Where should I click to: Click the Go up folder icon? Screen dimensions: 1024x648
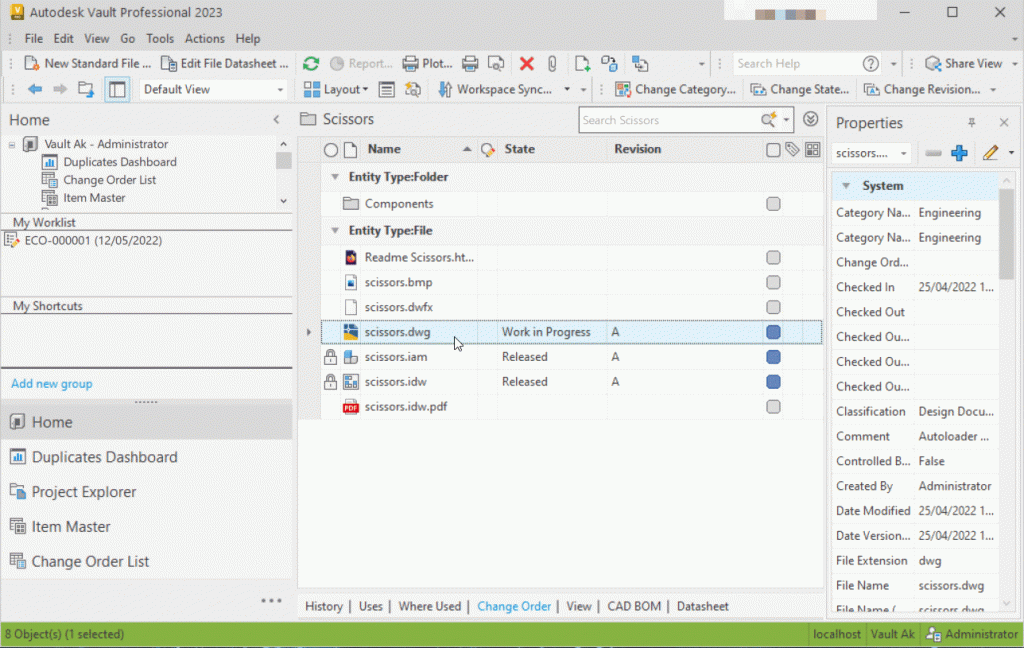point(86,89)
